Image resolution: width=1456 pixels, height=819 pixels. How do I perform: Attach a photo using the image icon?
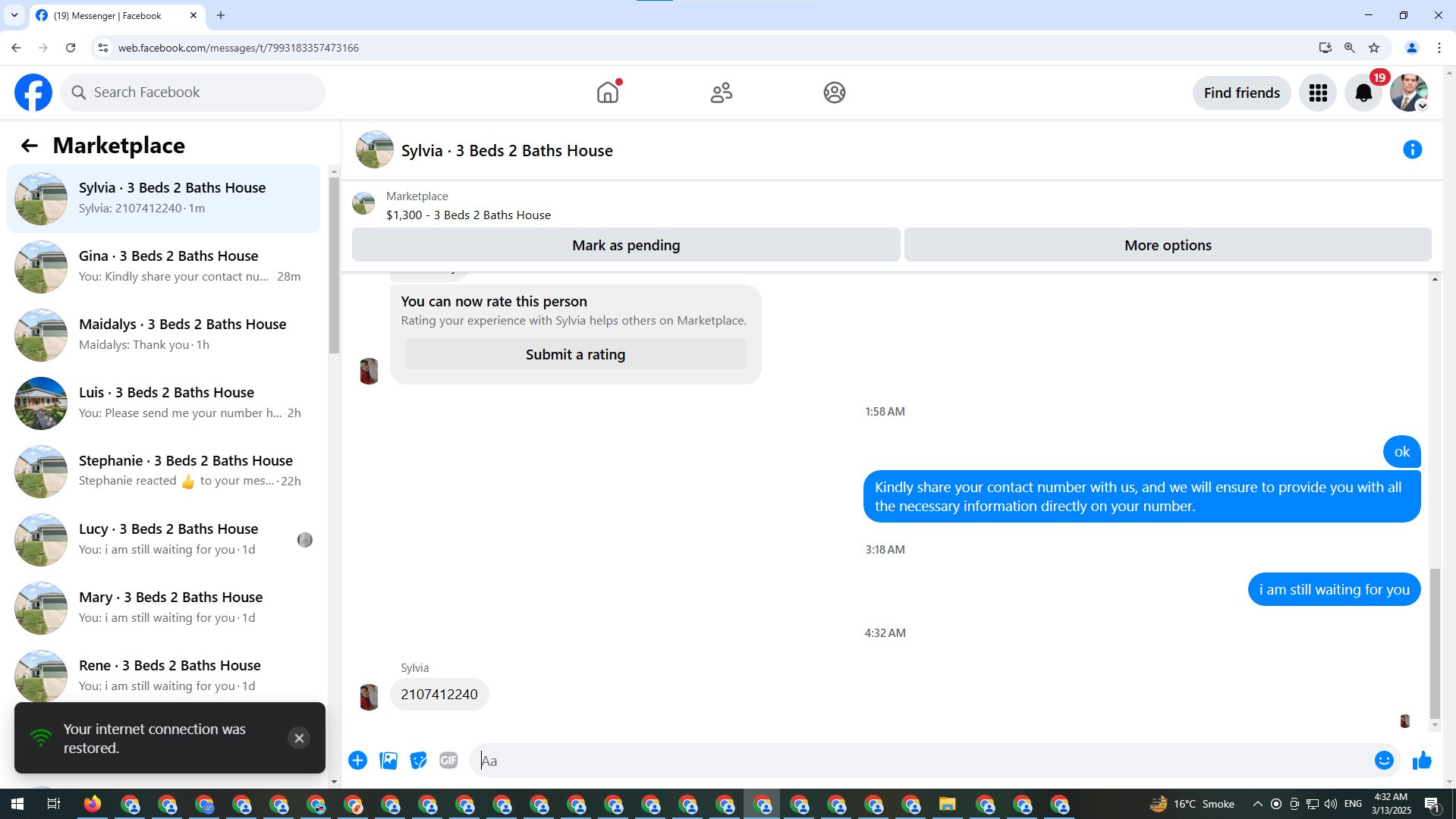coord(388,761)
